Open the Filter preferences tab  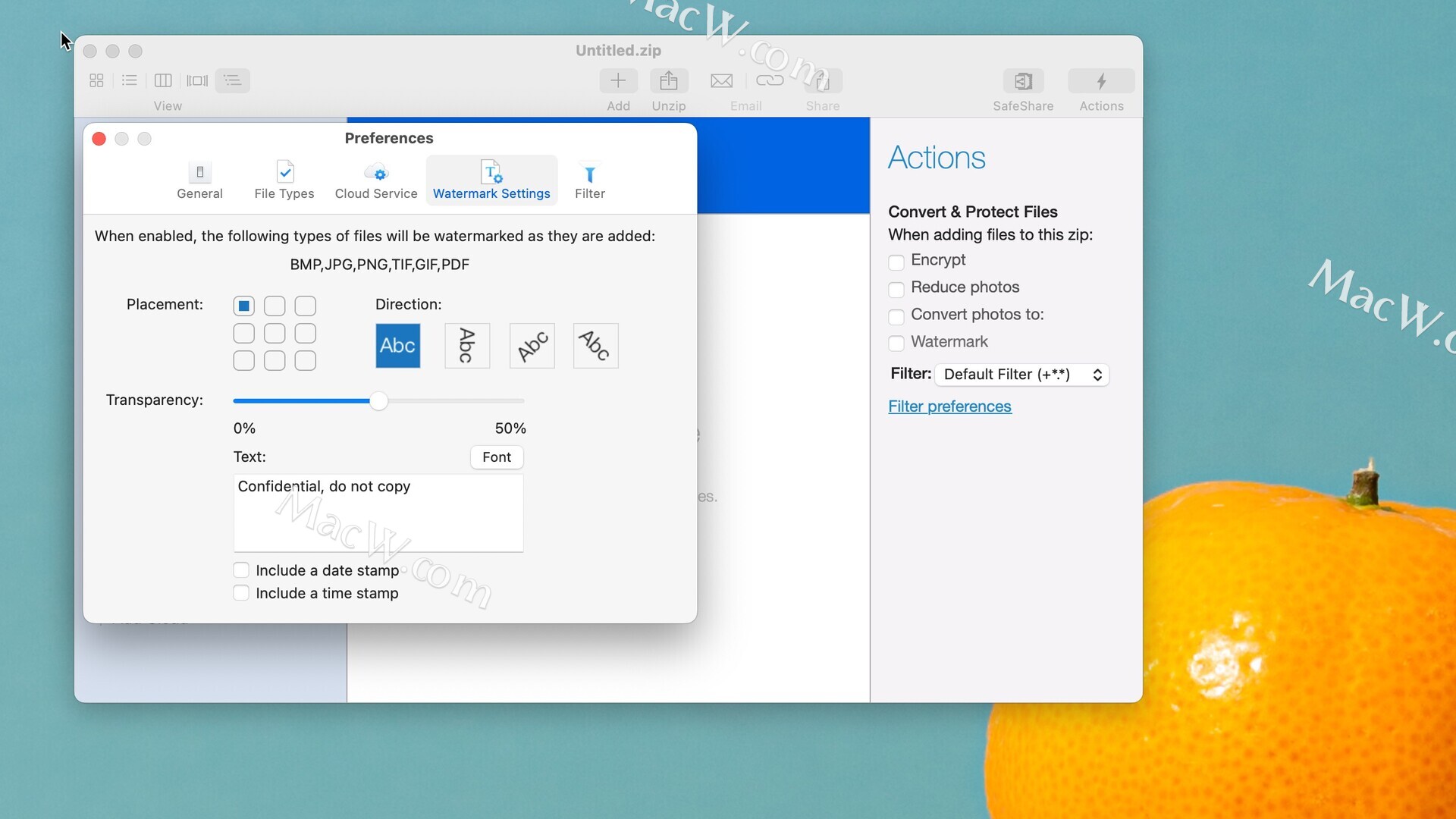[x=589, y=180]
